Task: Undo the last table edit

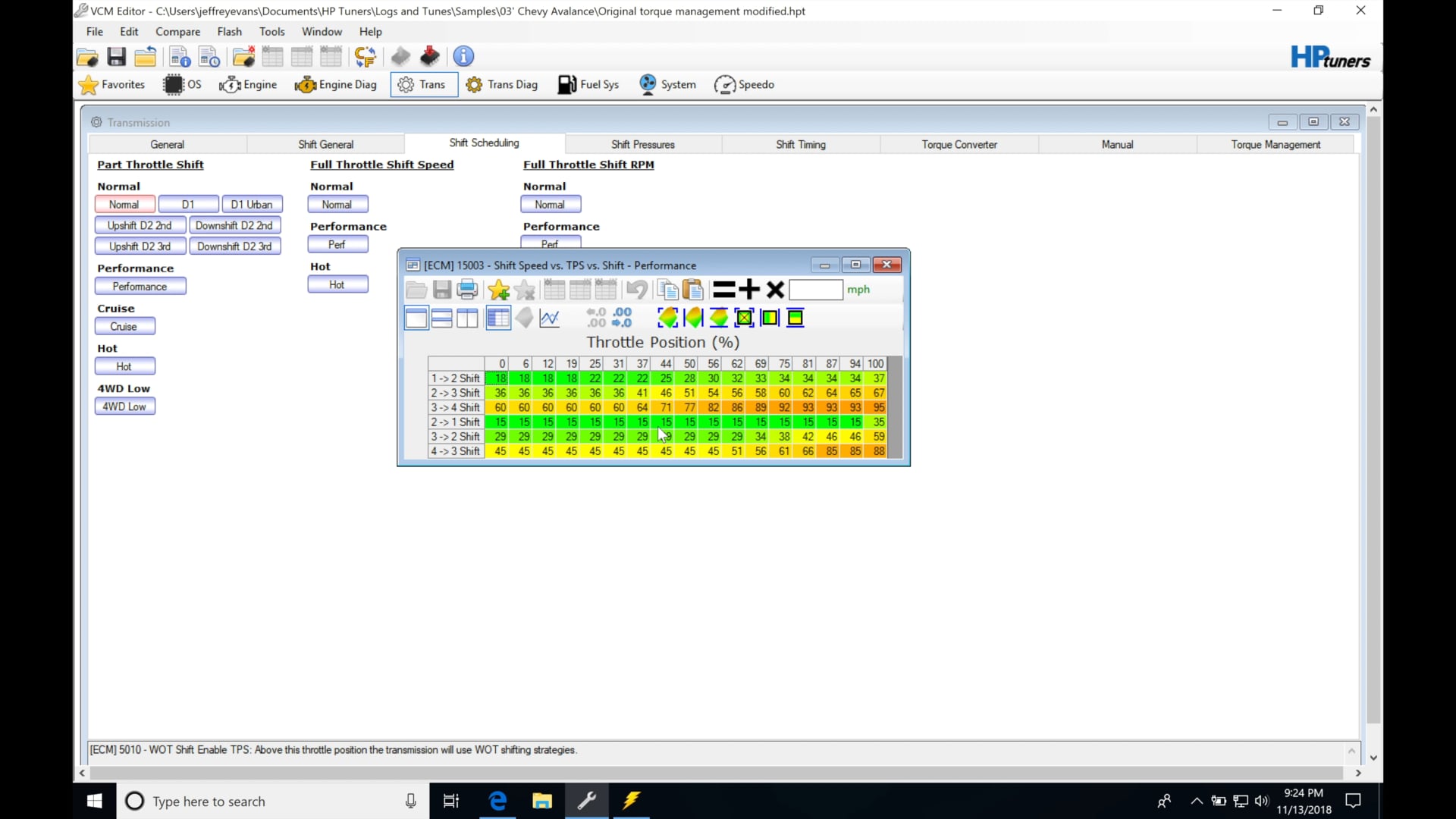Action: point(637,289)
